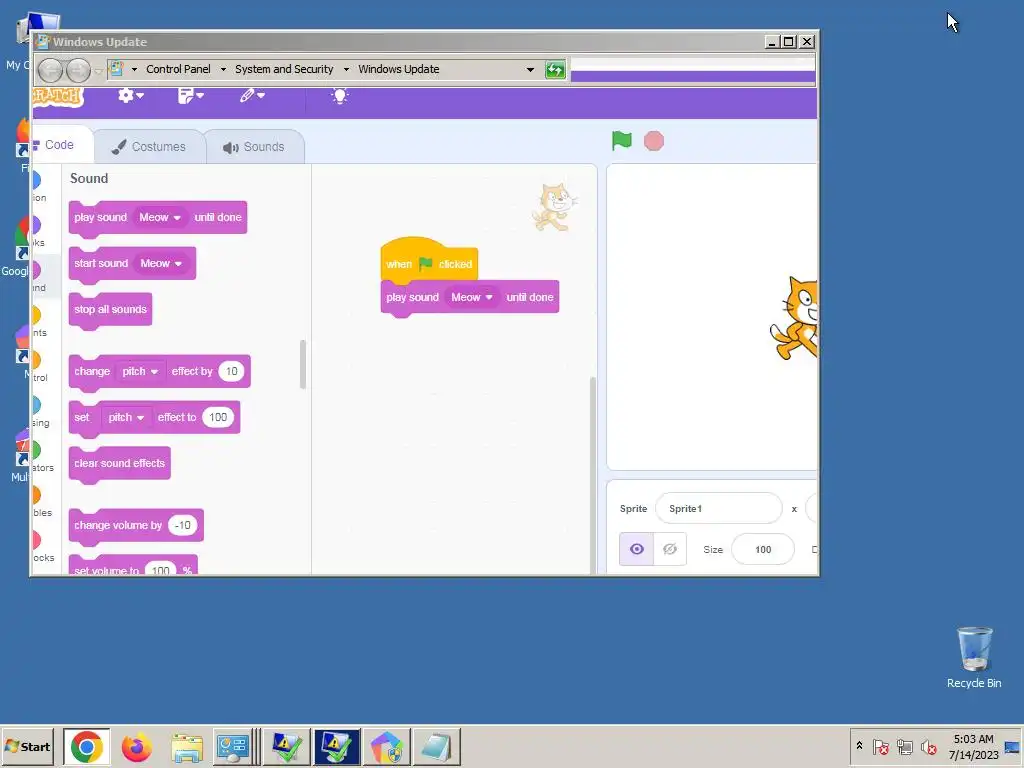
Task: Open the notepad taskbar icon
Action: [437, 747]
